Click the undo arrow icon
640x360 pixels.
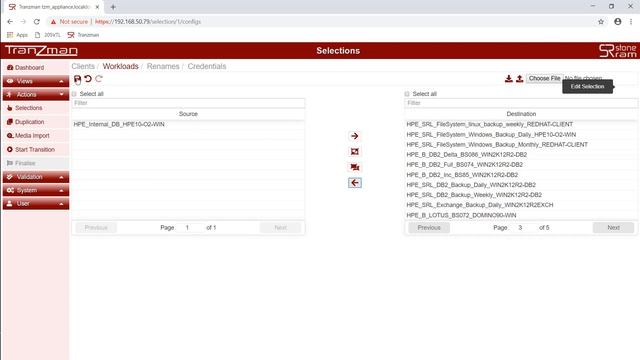(x=88, y=79)
